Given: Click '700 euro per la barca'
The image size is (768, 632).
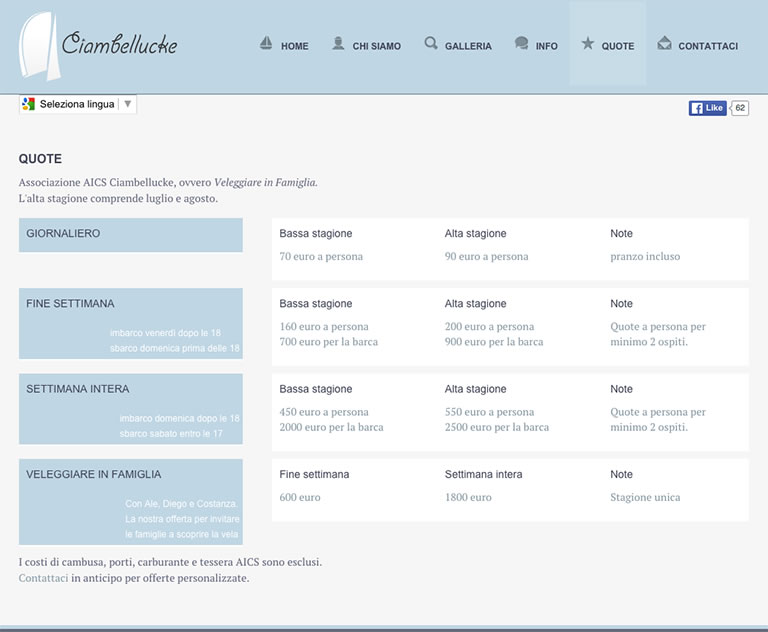Looking at the screenshot, I should 329,341.
